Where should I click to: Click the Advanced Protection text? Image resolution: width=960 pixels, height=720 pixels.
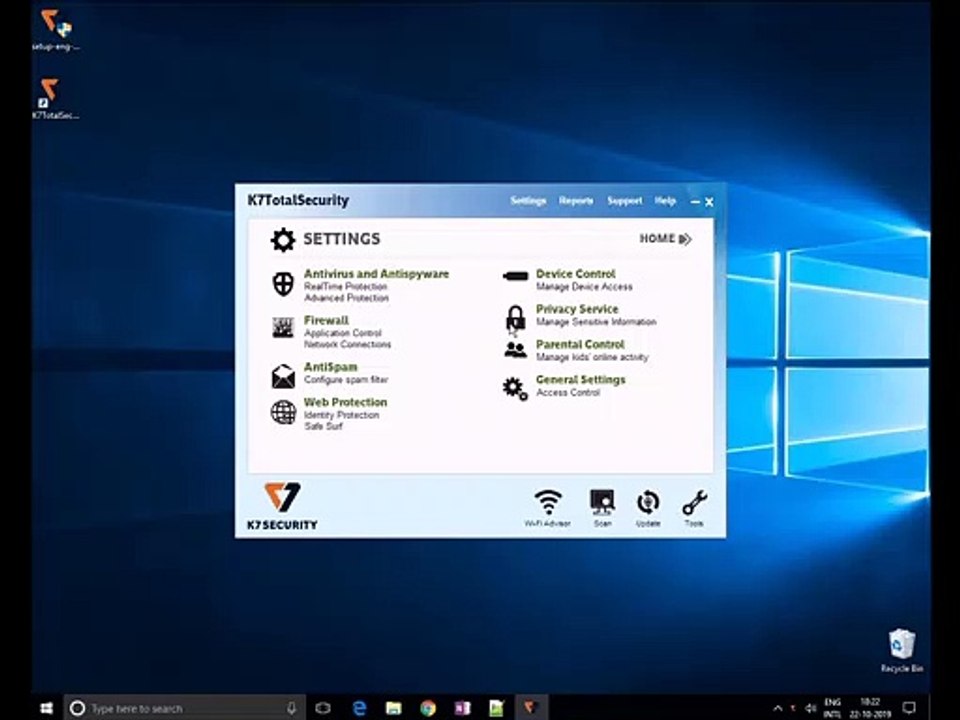(347, 298)
